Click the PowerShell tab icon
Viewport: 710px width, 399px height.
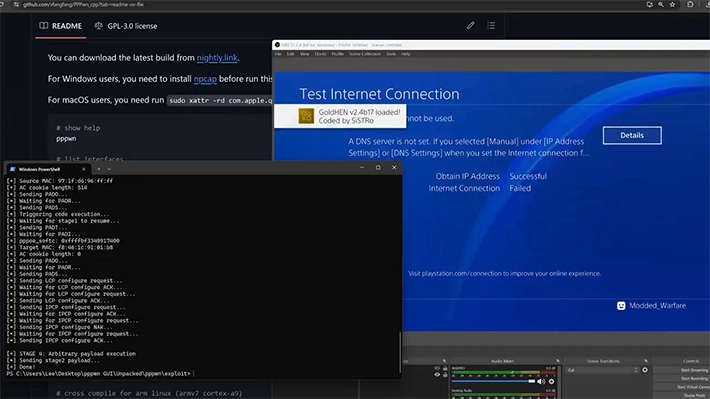[13, 169]
